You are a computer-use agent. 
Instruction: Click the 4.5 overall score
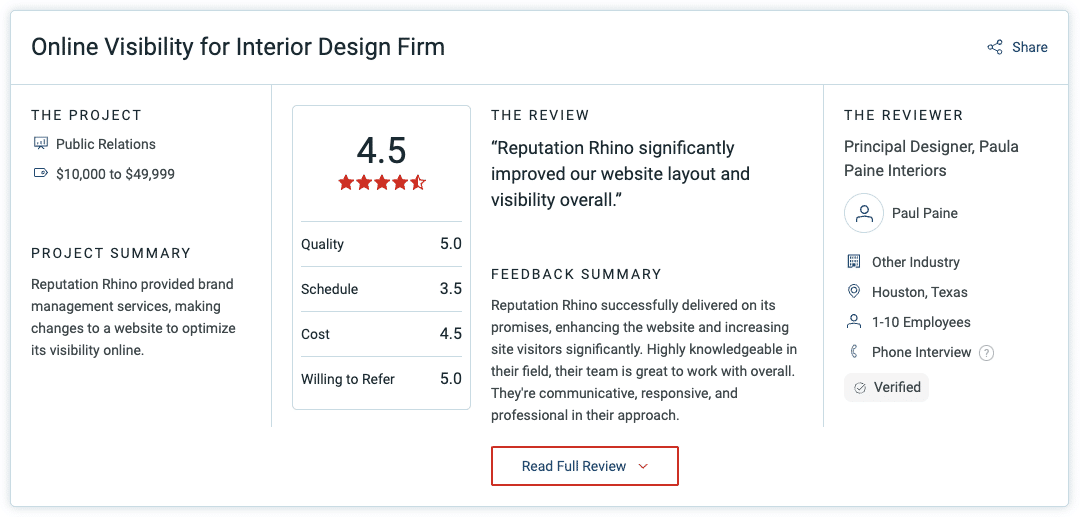point(382,151)
